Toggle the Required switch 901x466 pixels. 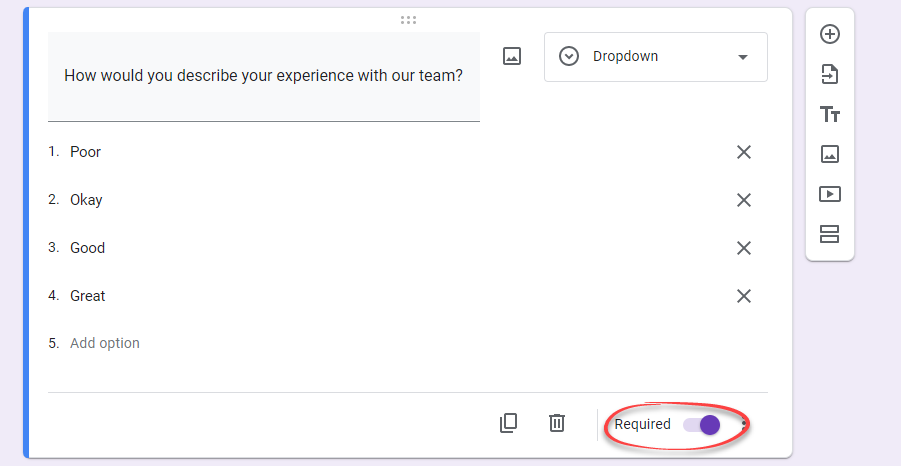point(702,425)
